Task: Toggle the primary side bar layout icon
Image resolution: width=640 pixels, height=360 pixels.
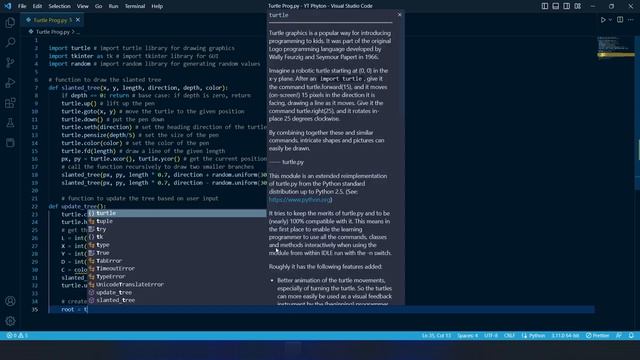Action: click(x=545, y=6)
